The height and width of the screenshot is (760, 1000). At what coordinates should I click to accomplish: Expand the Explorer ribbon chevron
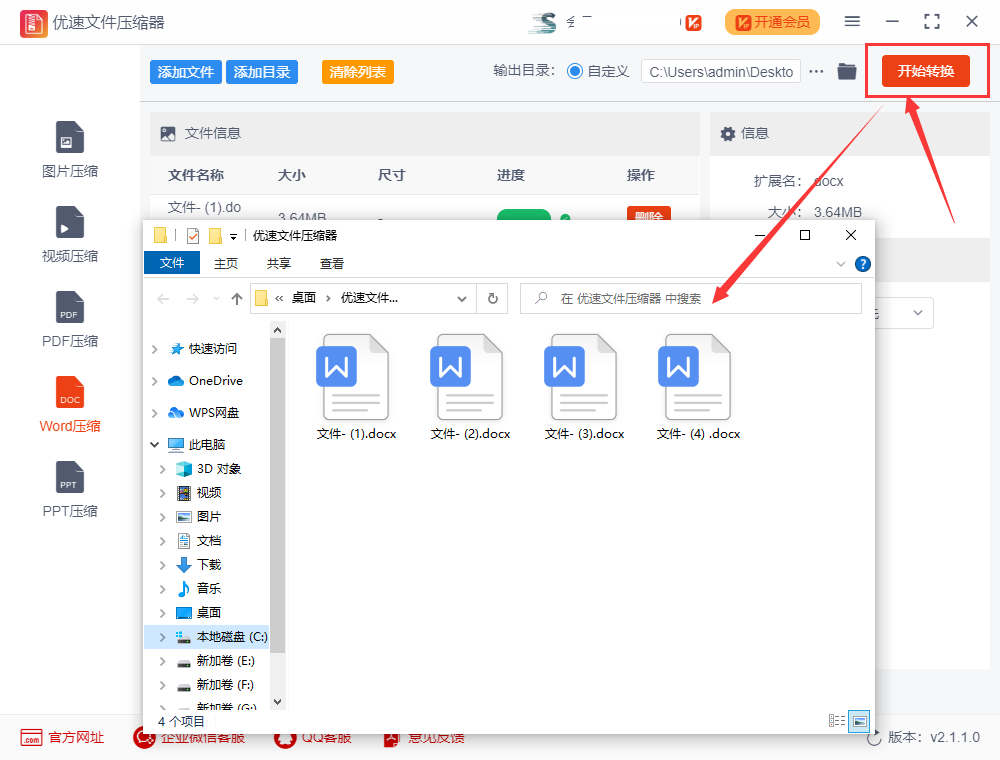(841, 264)
